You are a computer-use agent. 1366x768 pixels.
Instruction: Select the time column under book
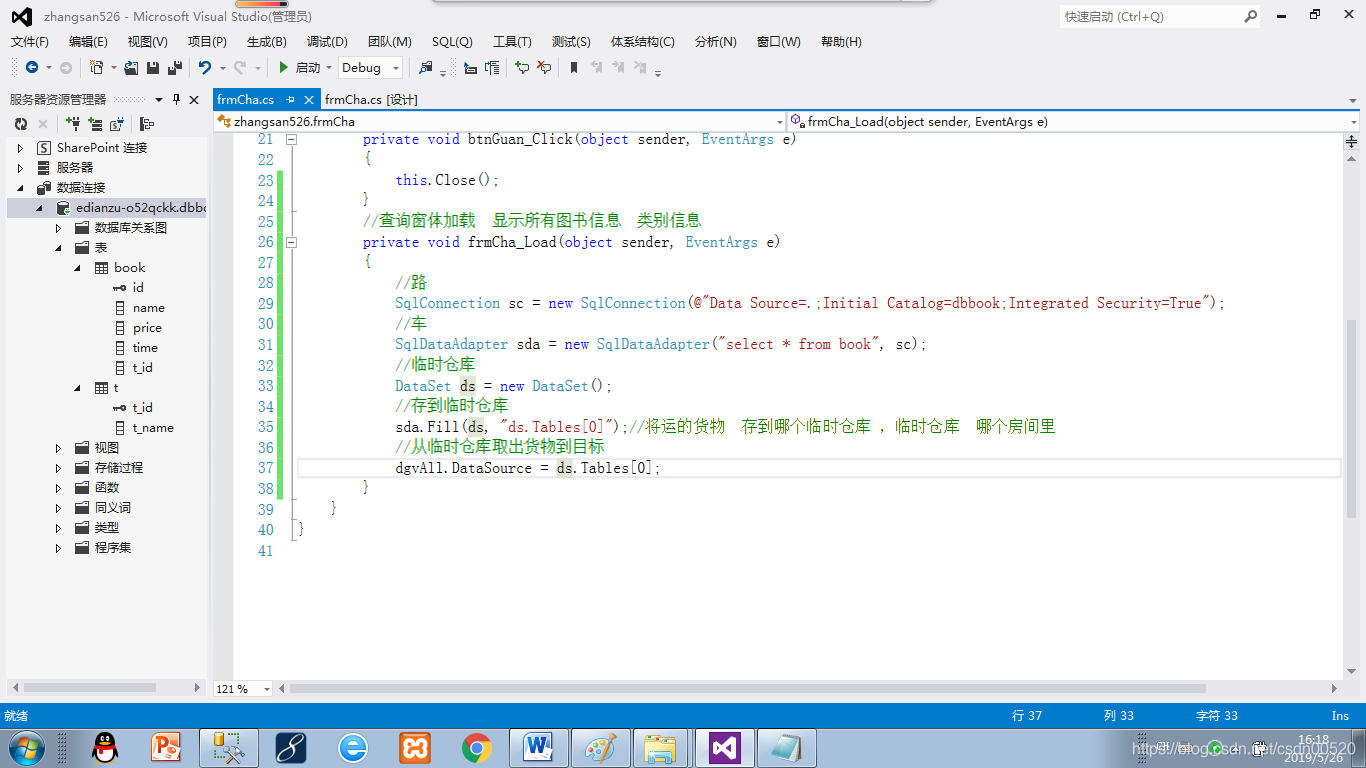[x=145, y=348]
